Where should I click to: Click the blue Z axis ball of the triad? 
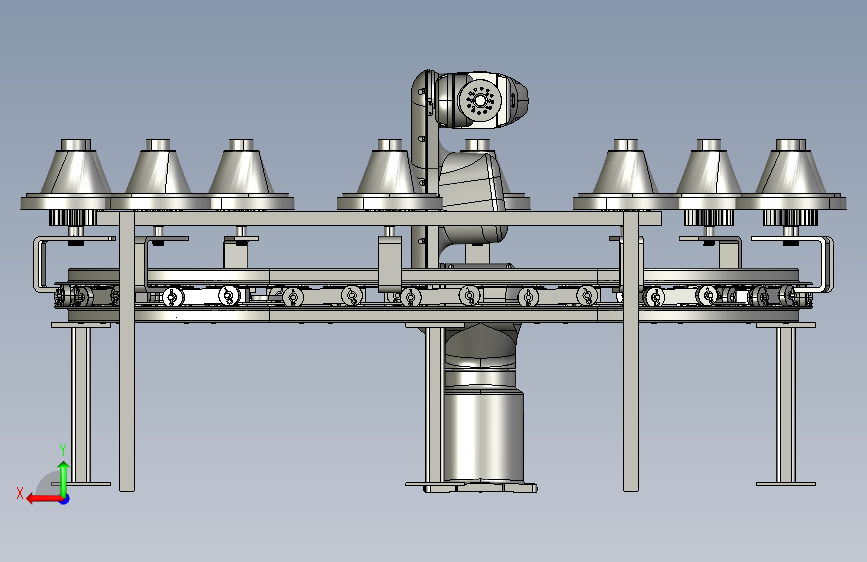(65, 499)
